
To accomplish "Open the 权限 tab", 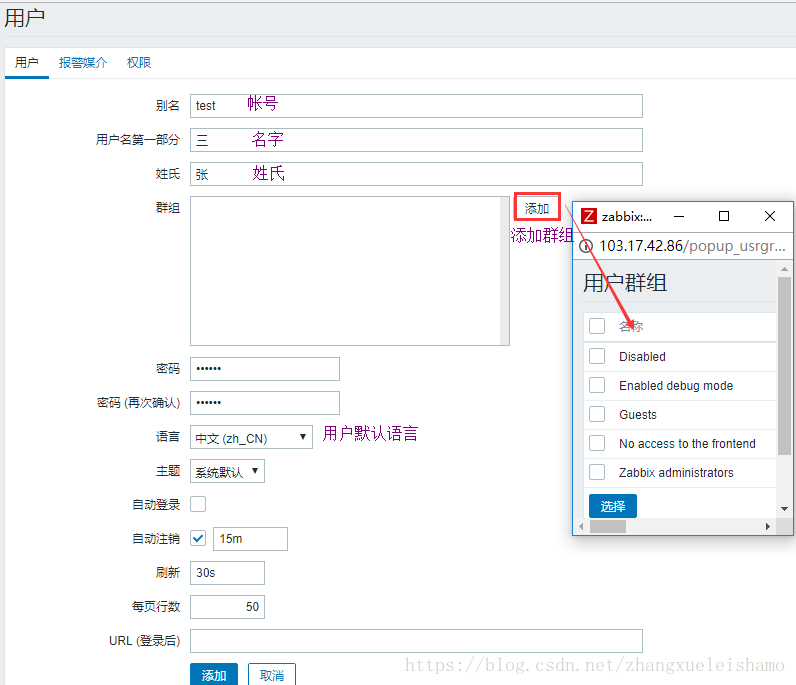I will pyautogui.click(x=139, y=62).
